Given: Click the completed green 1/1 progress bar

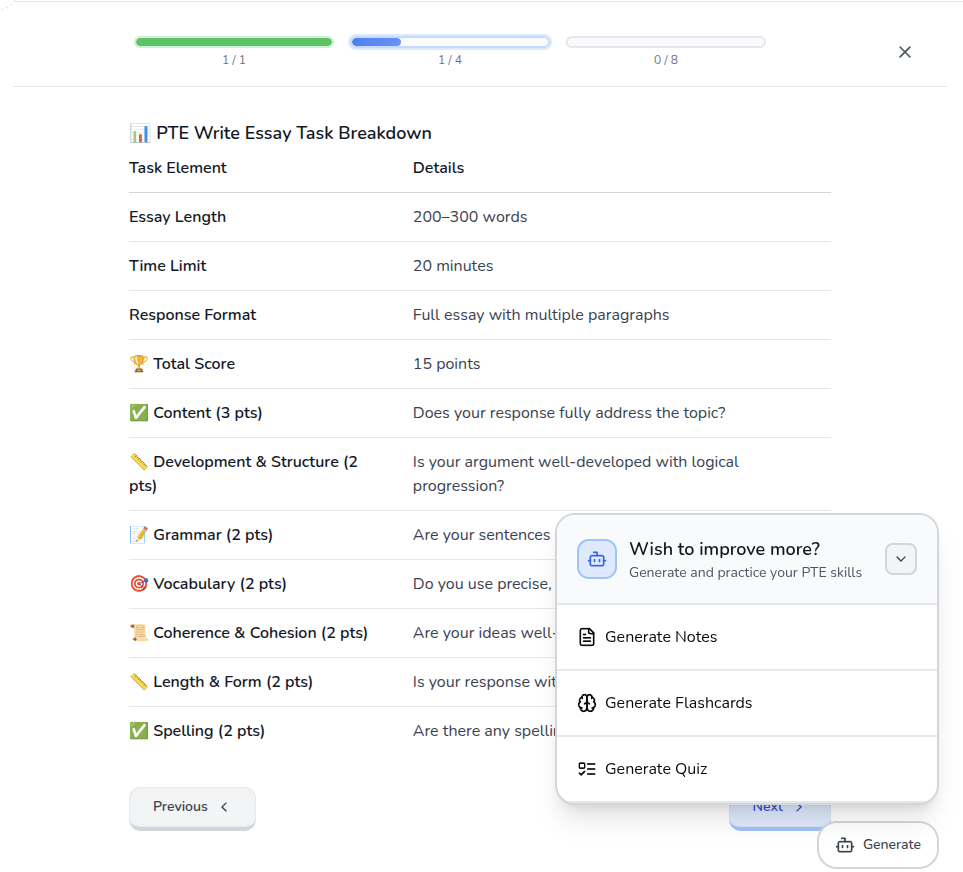Looking at the screenshot, I should pos(234,42).
